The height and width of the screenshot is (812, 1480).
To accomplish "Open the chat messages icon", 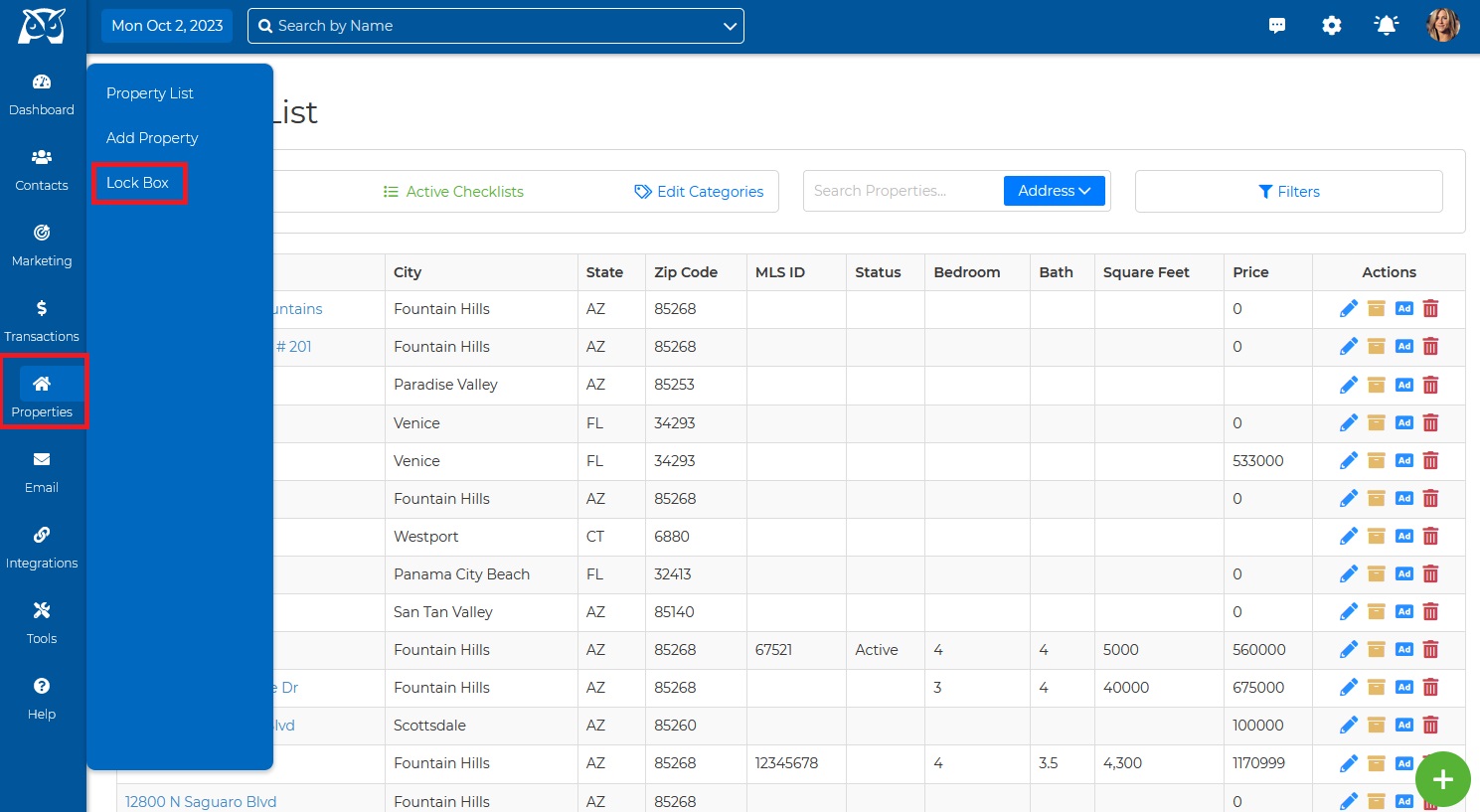I will pos(1277,26).
